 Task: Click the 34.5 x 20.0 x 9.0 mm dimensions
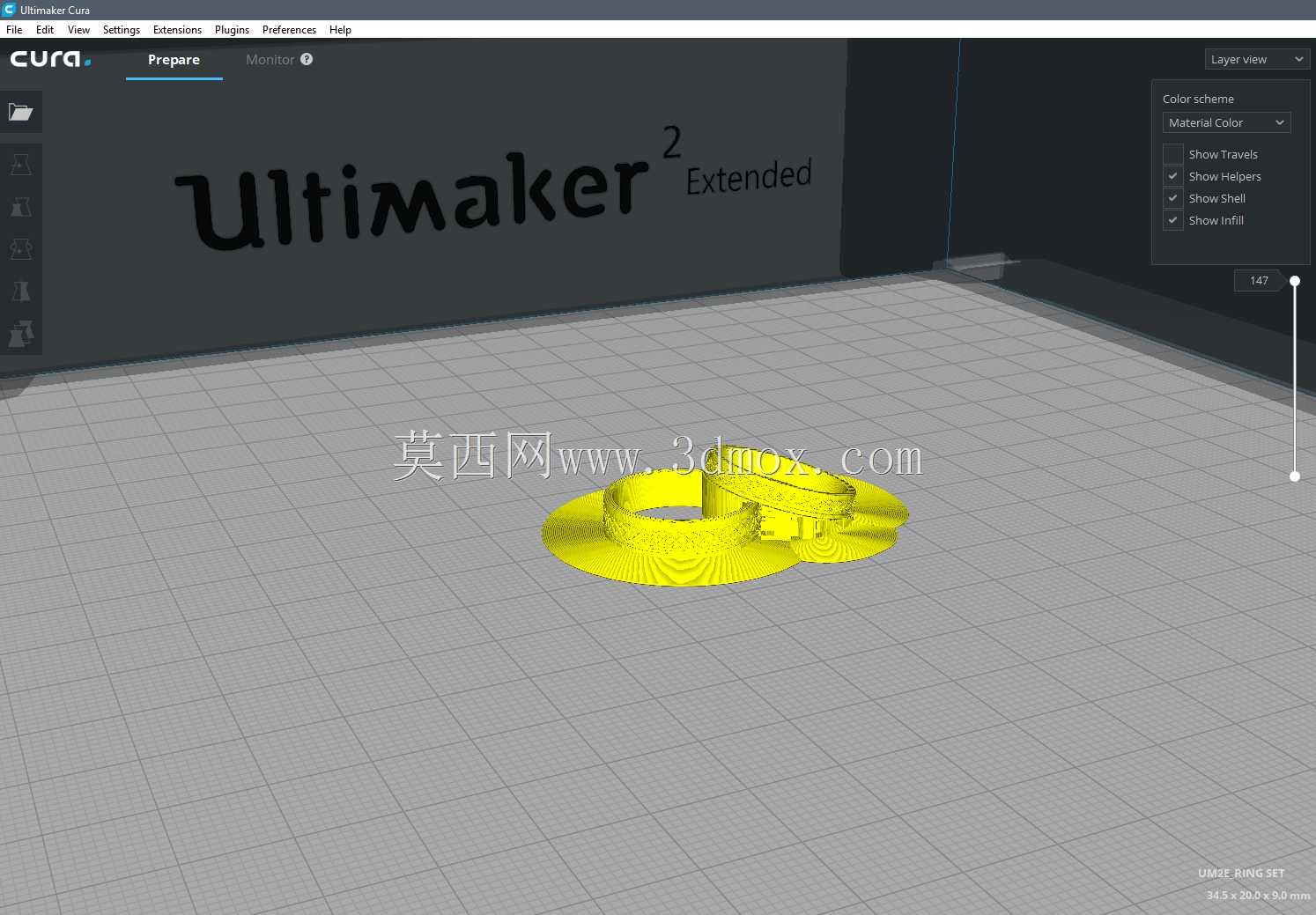point(1258,895)
